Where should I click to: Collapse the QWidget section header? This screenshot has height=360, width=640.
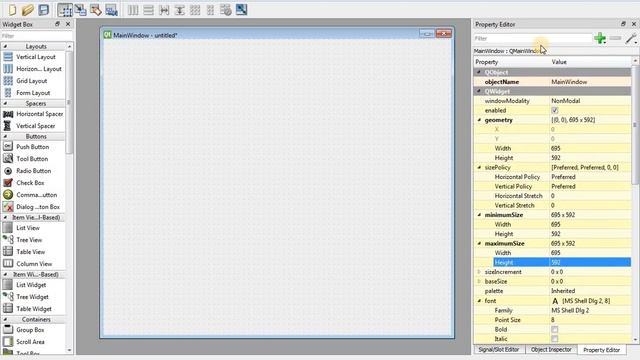click(480, 91)
